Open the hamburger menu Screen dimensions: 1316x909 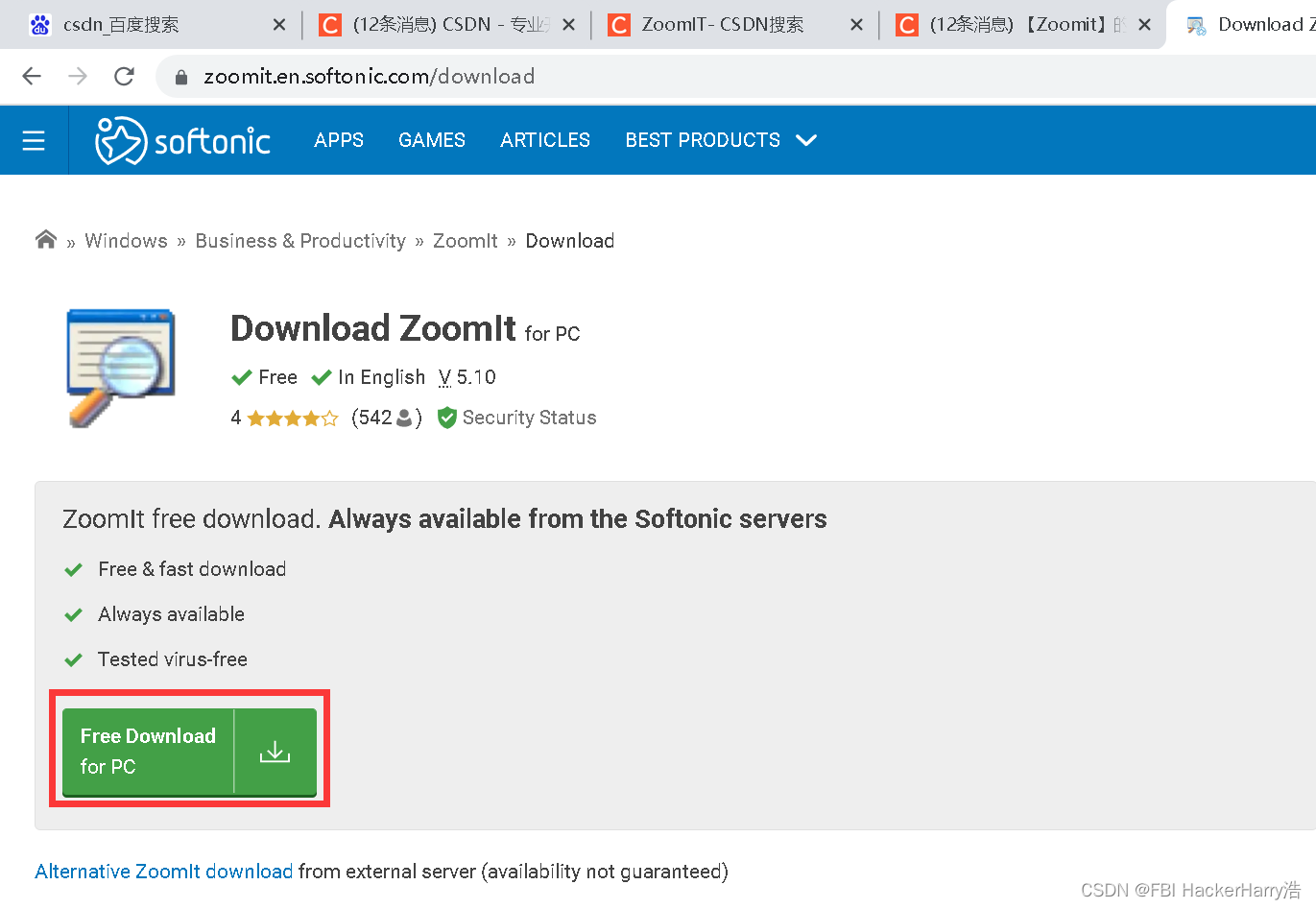34,140
